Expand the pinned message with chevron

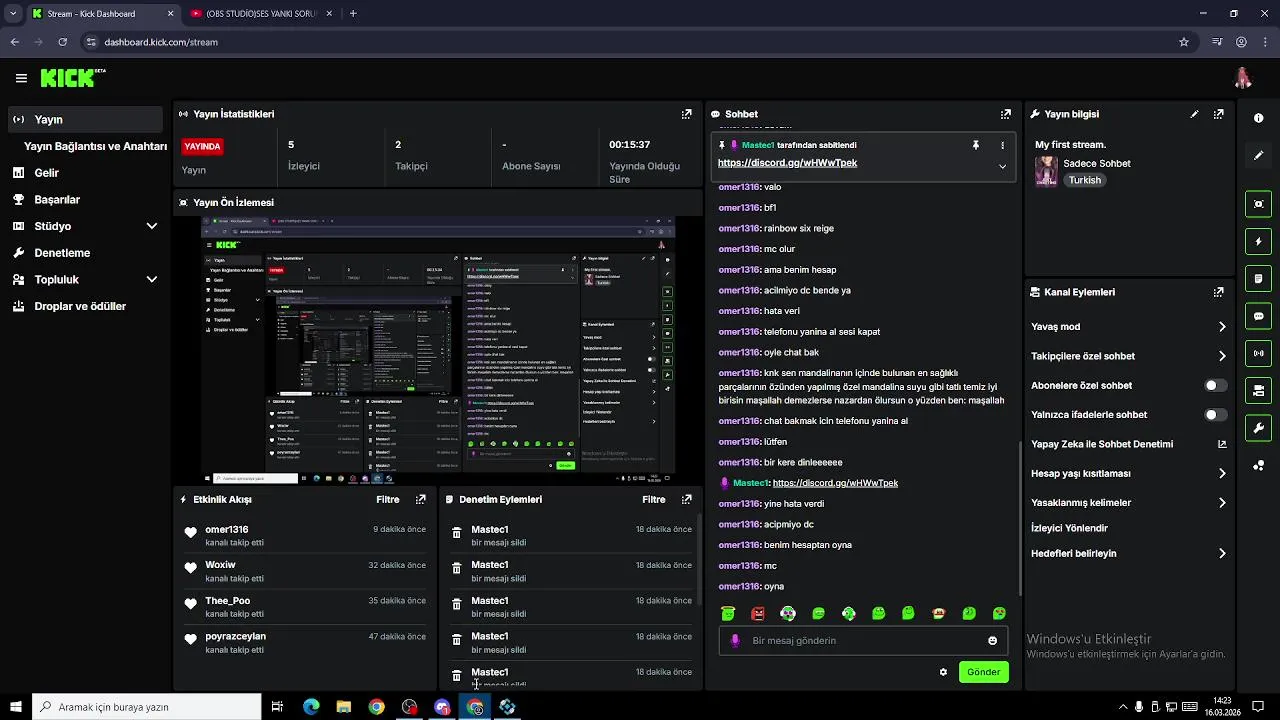[x=1002, y=166]
